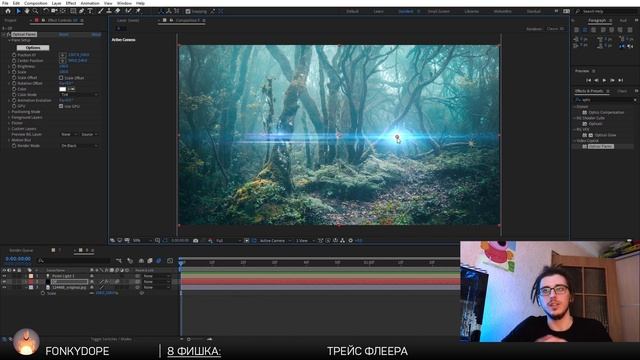The image size is (640, 360).
Task: Center paragraph text
Action: tap(585, 30)
